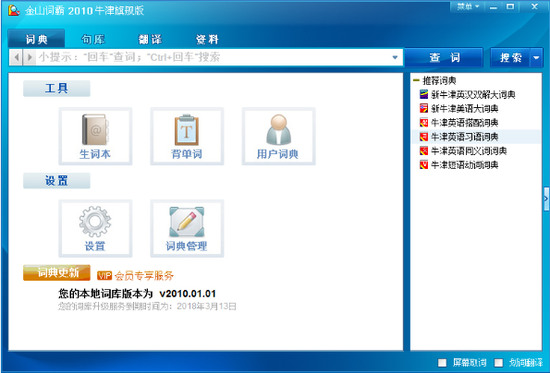Collapse the right sidebar panel arrow
The image size is (550, 373).
click(x=546, y=199)
